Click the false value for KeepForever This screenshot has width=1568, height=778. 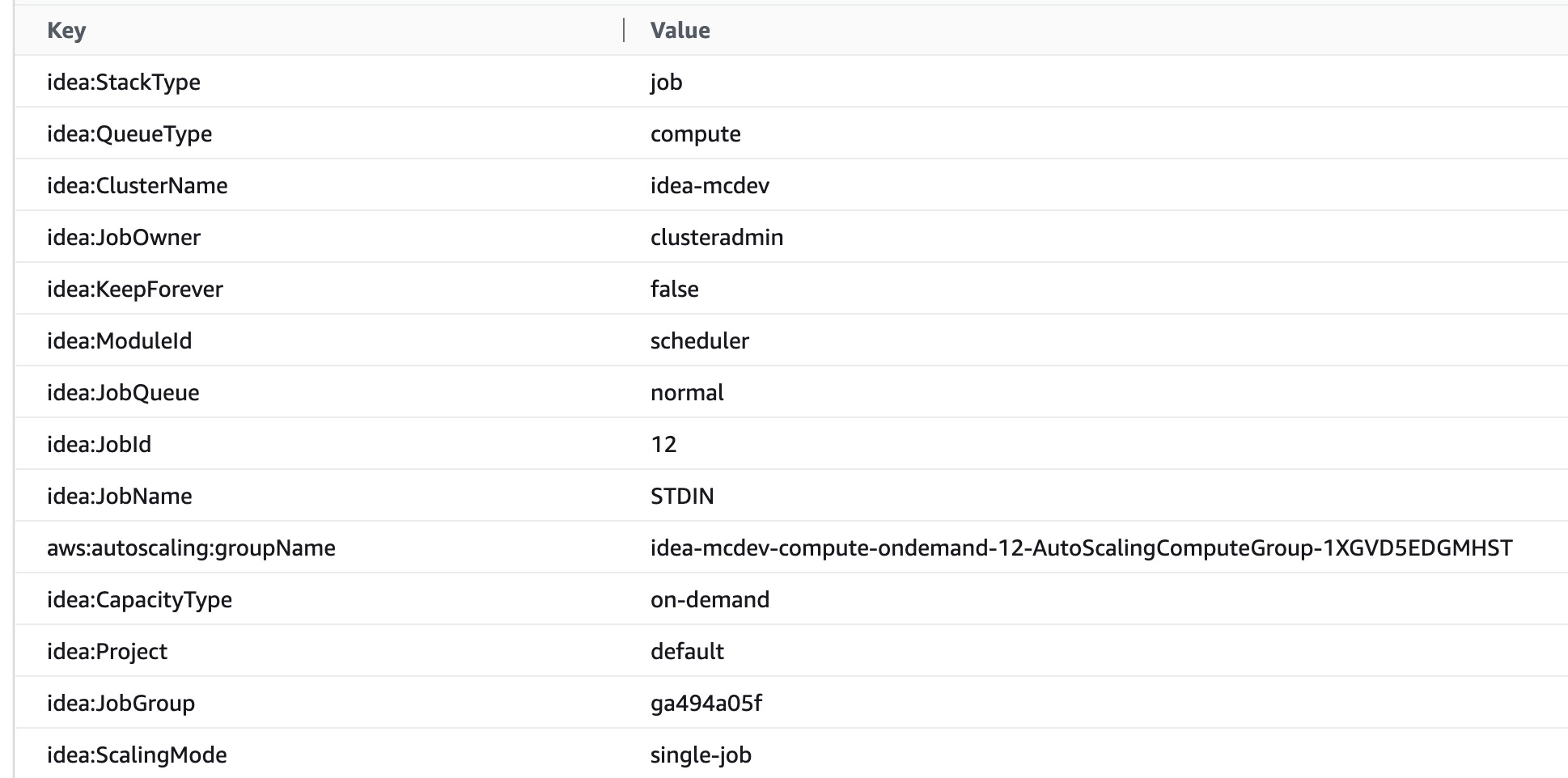(674, 290)
